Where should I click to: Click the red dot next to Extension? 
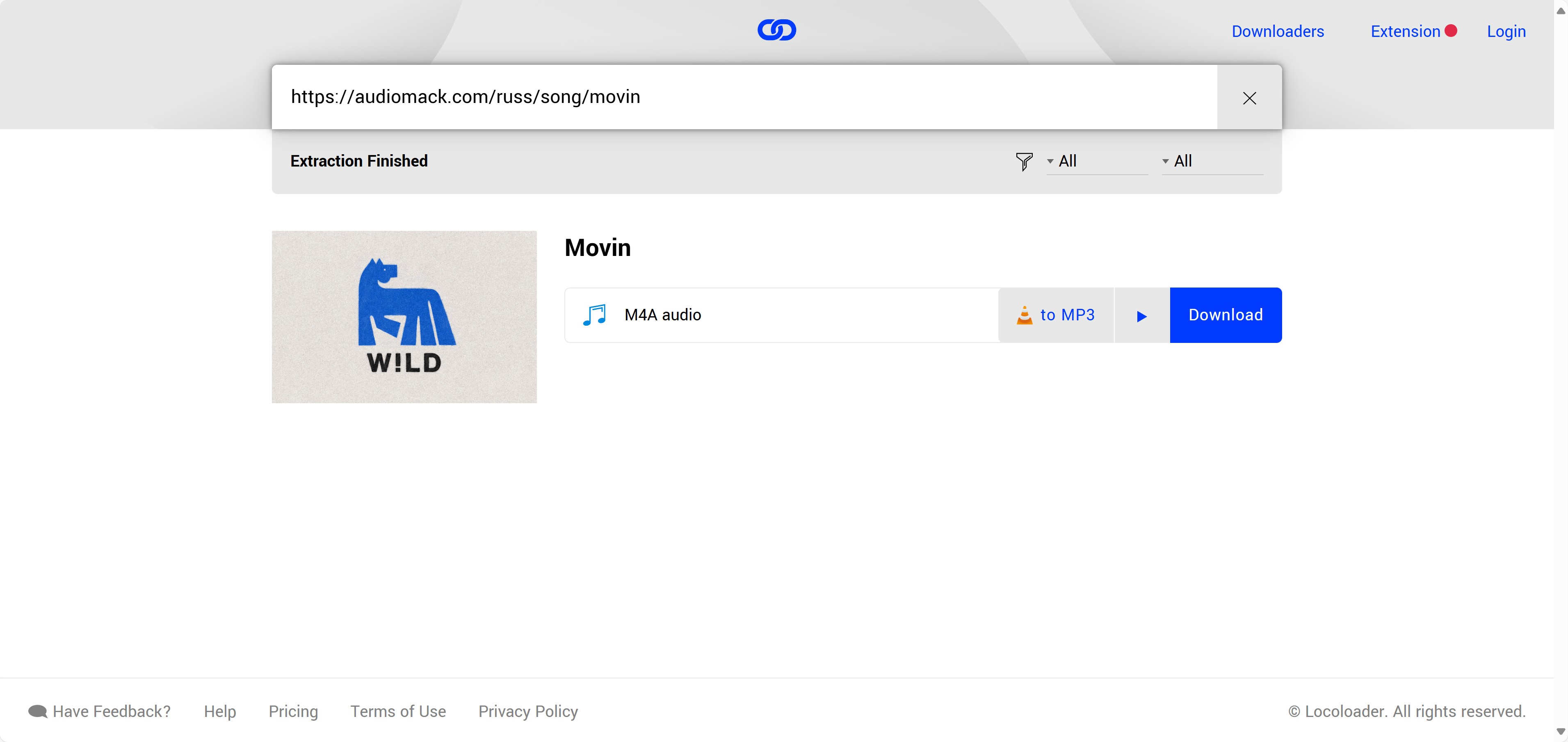coord(1451,30)
